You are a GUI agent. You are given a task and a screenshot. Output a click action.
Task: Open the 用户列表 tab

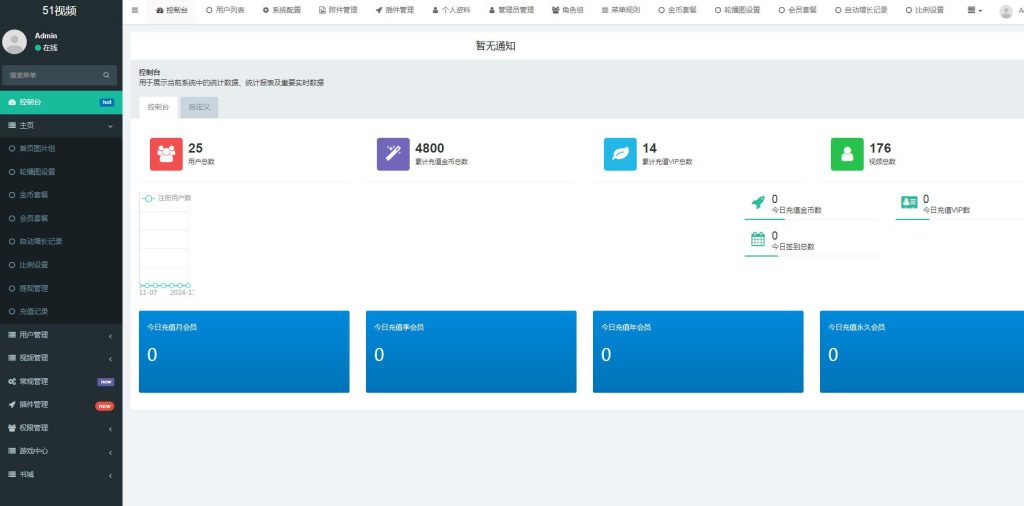[x=225, y=10]
